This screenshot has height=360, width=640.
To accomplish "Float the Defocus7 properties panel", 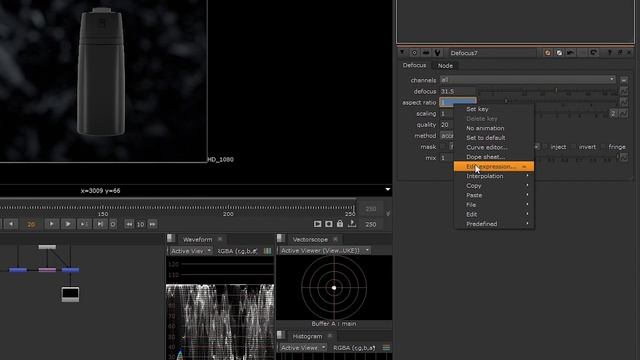I will point(620,53).
